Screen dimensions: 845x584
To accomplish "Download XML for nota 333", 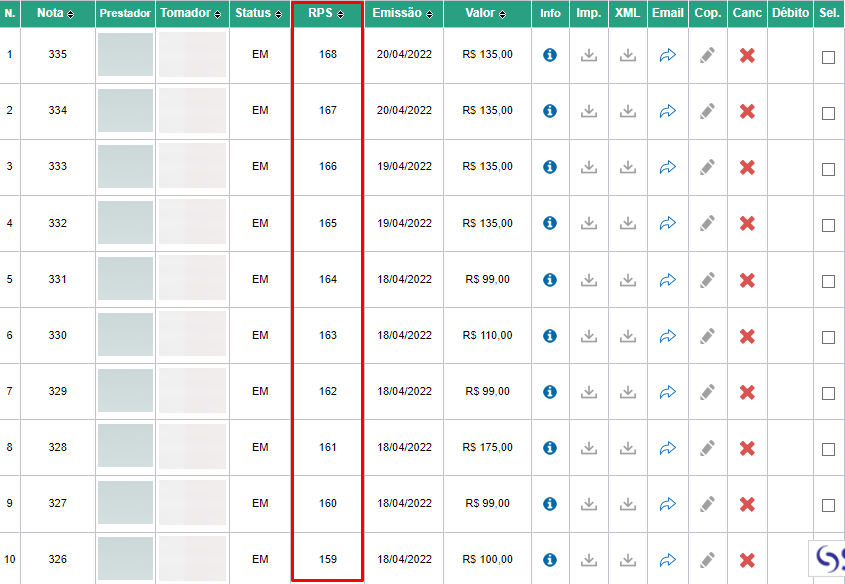I will tap(627, 167).
